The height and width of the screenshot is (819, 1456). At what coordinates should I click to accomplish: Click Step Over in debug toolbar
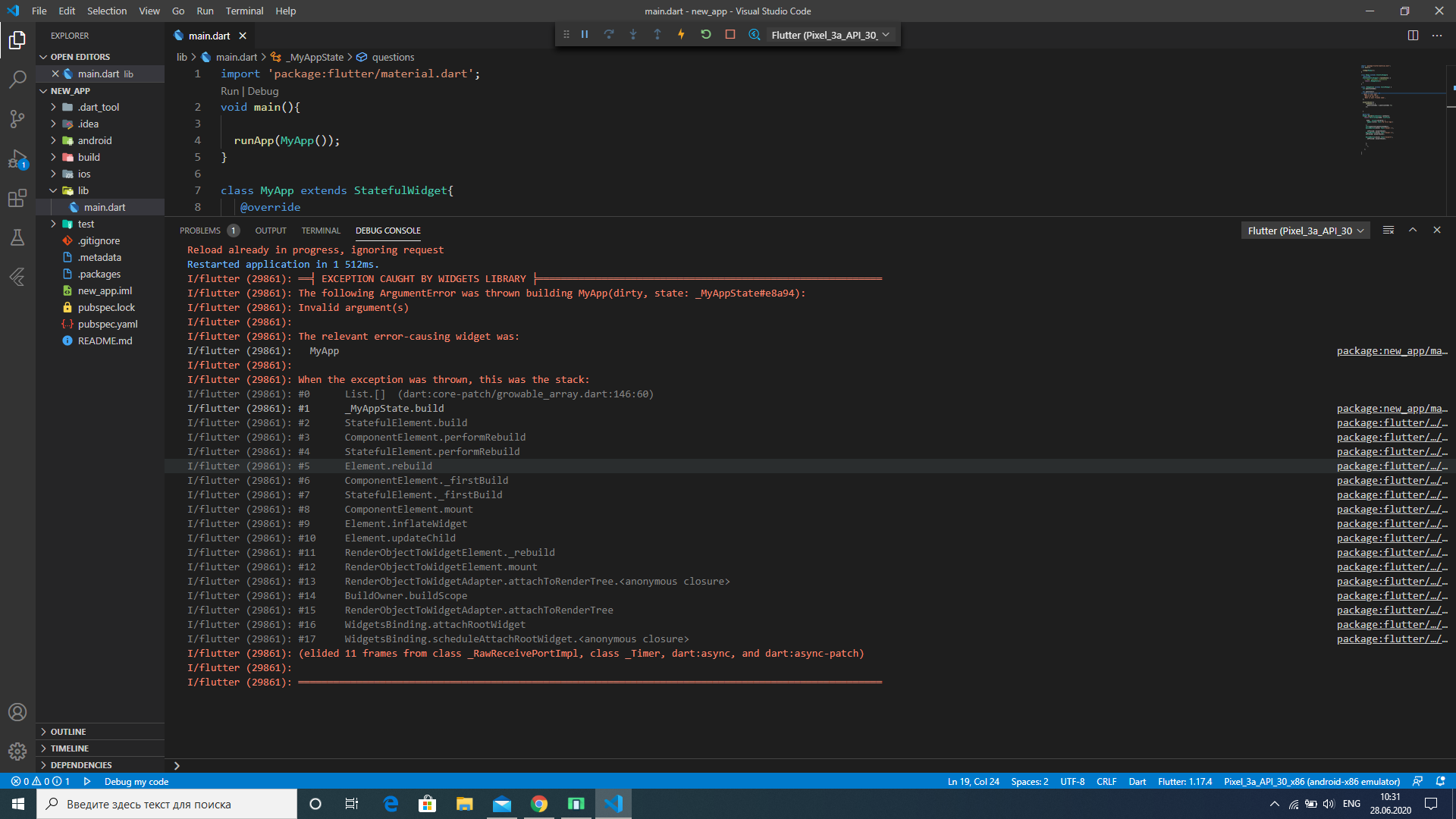(x=609, y=35)
